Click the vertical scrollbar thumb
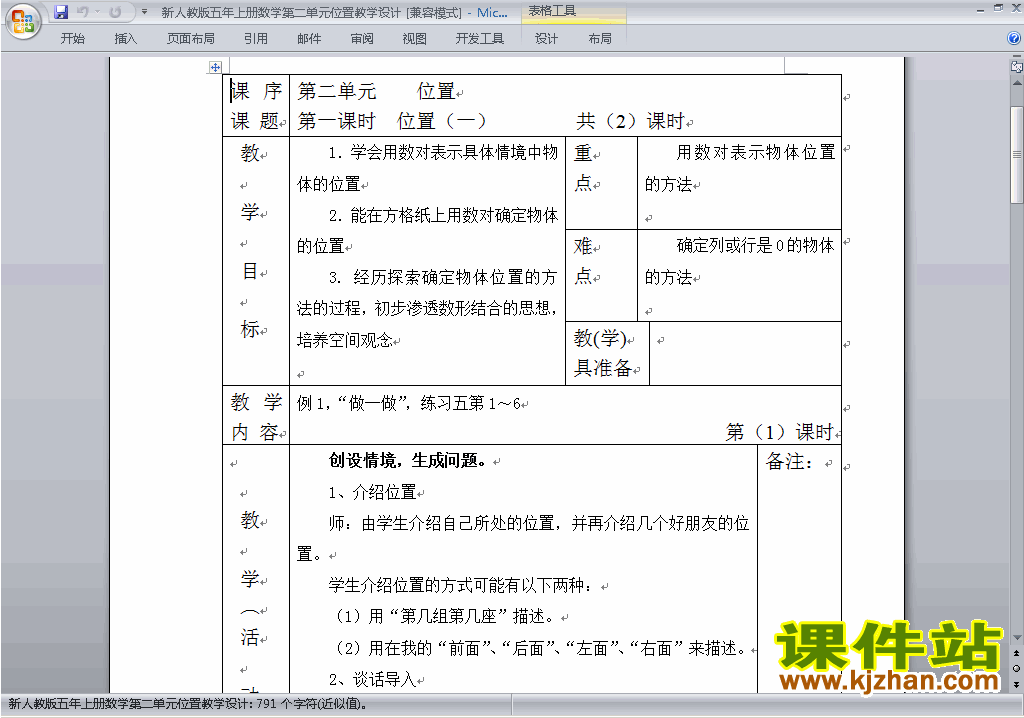Viewport: 1024px width, 718px height. click(1017, 155)
